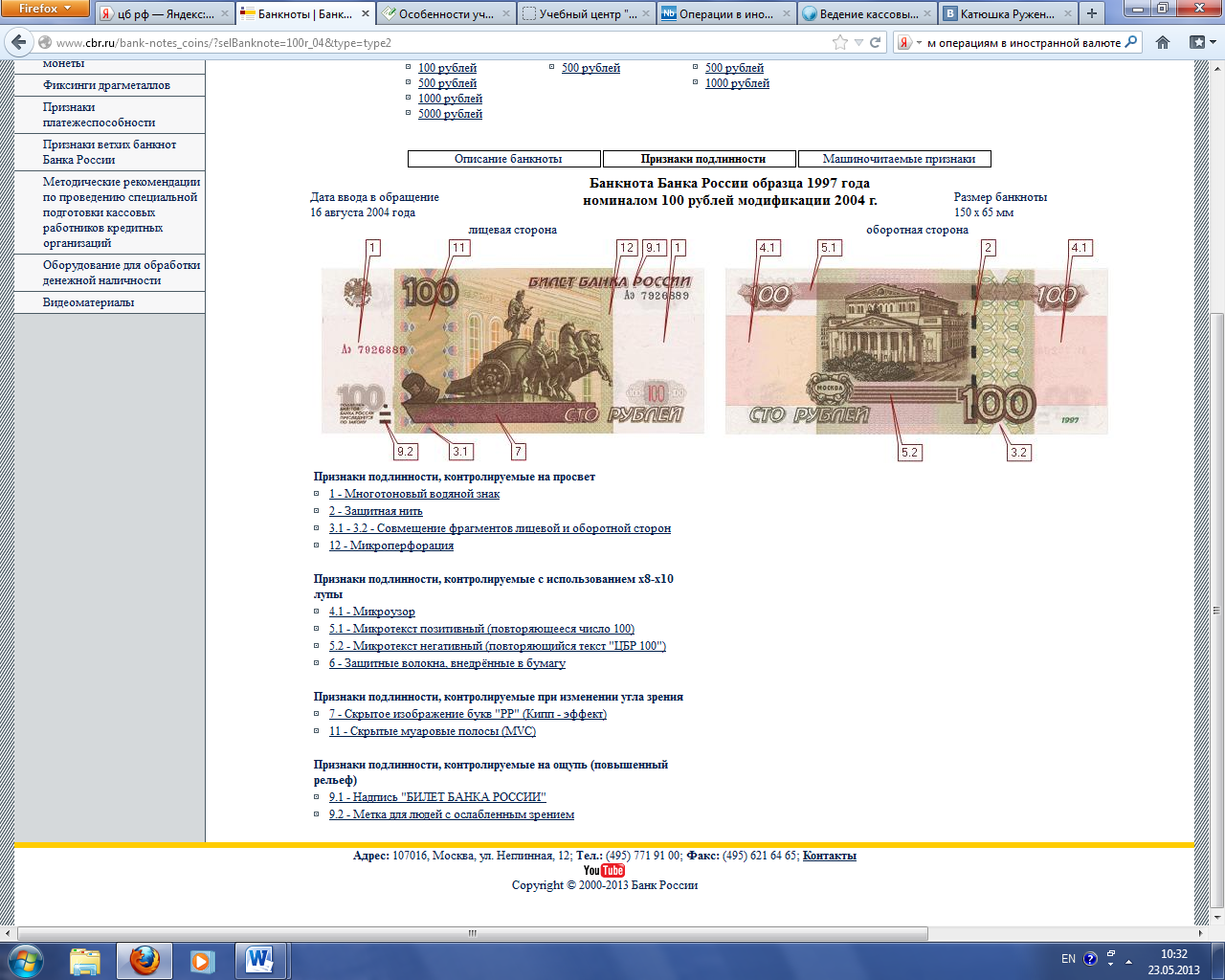Click the Firefox back arrow button
The width and height of the screenshot is (1225, 980).
(x=18, y=42)
